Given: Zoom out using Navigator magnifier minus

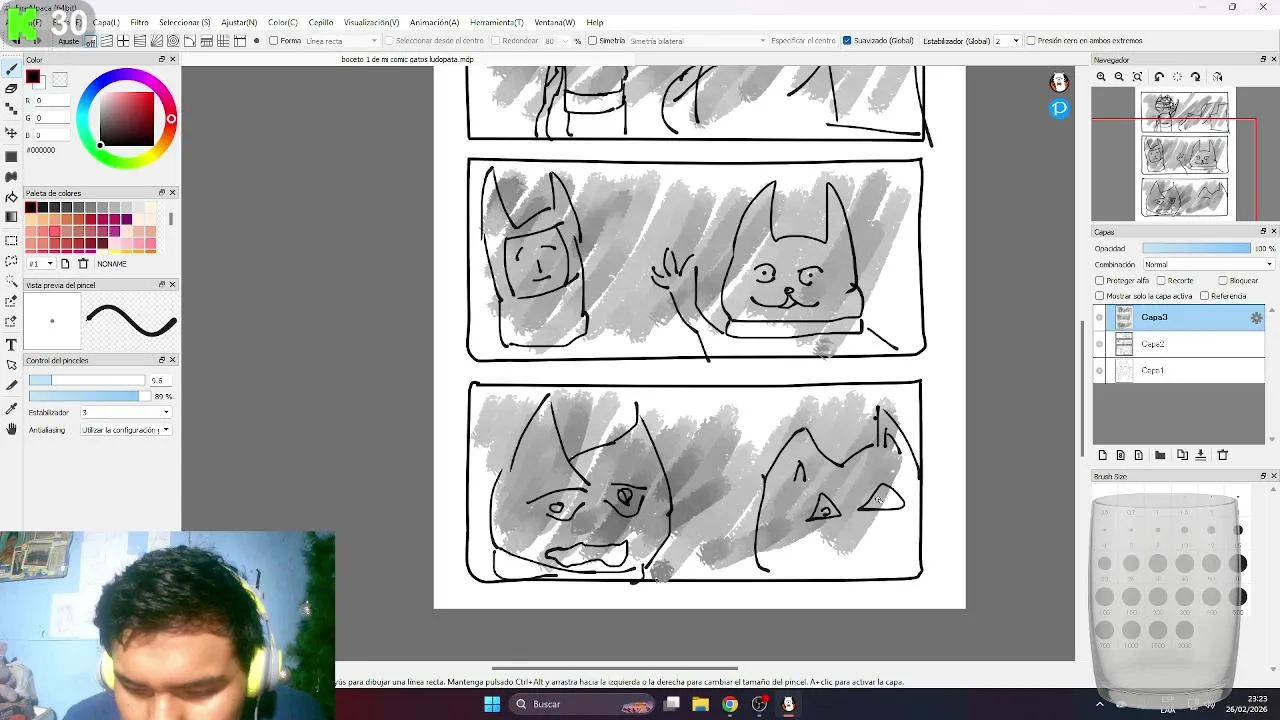Looking at the screenshot, I should pos(1119,77).
